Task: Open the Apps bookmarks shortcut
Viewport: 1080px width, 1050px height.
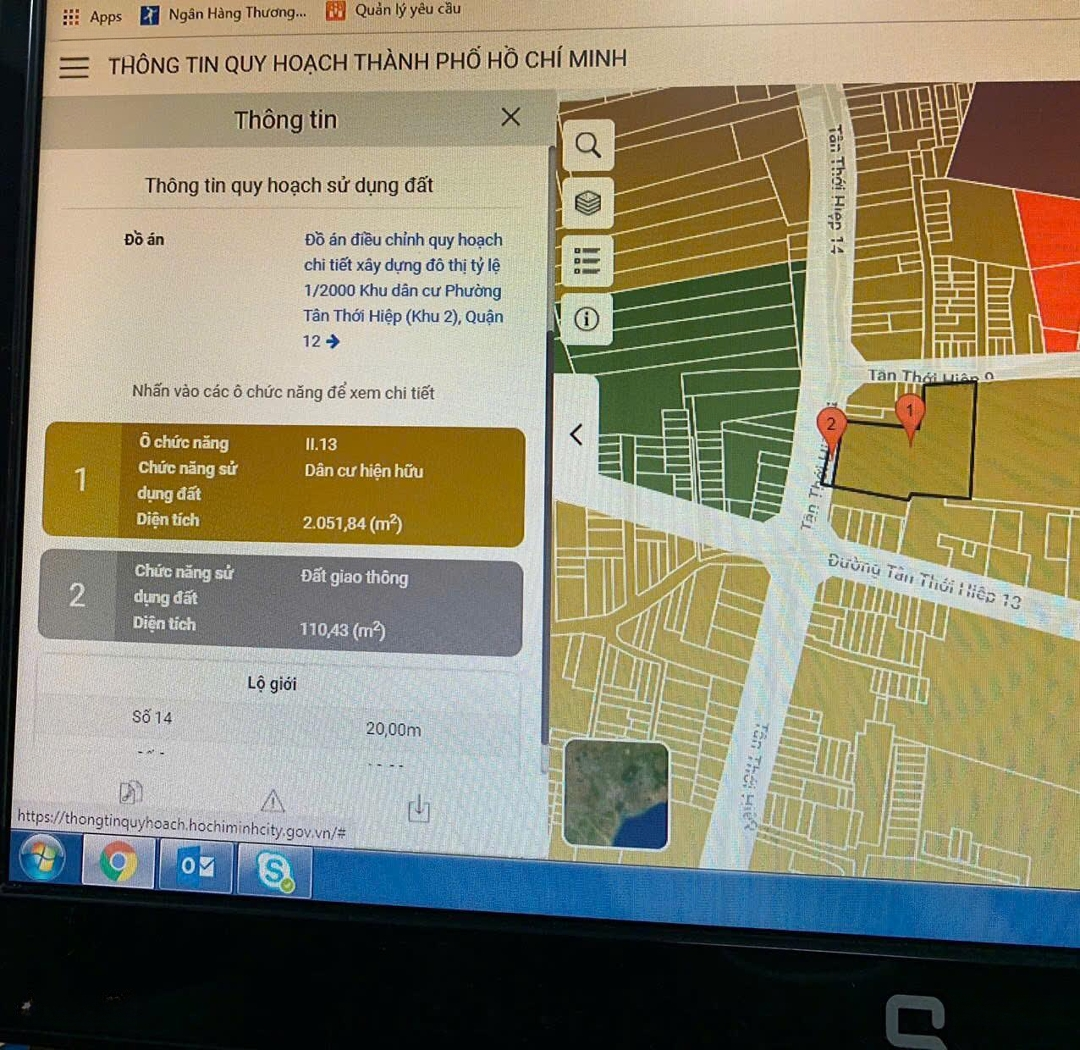Action: tap(92, 16)
